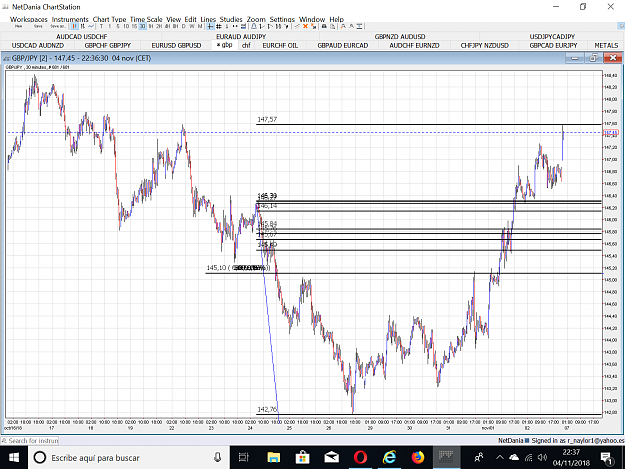Select the weekly (W) time scale
This screenshot has height=469, width=625.
(x=192, y=26)
